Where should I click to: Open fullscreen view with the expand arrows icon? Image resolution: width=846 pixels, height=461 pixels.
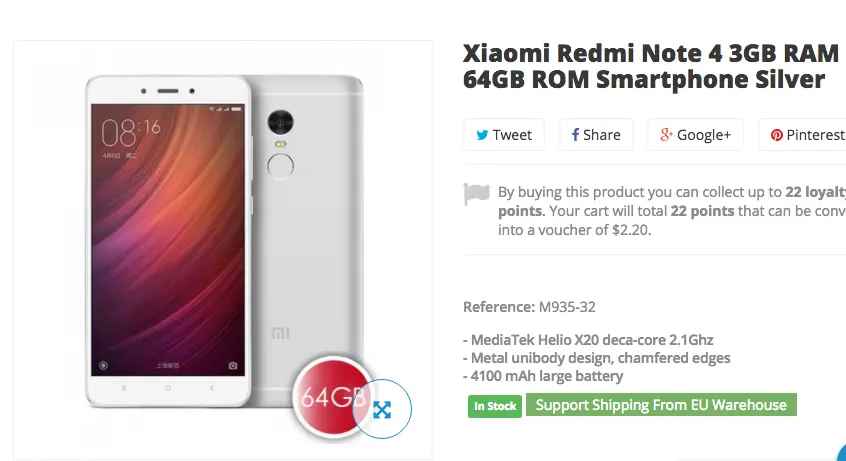(x=382, y=410)
